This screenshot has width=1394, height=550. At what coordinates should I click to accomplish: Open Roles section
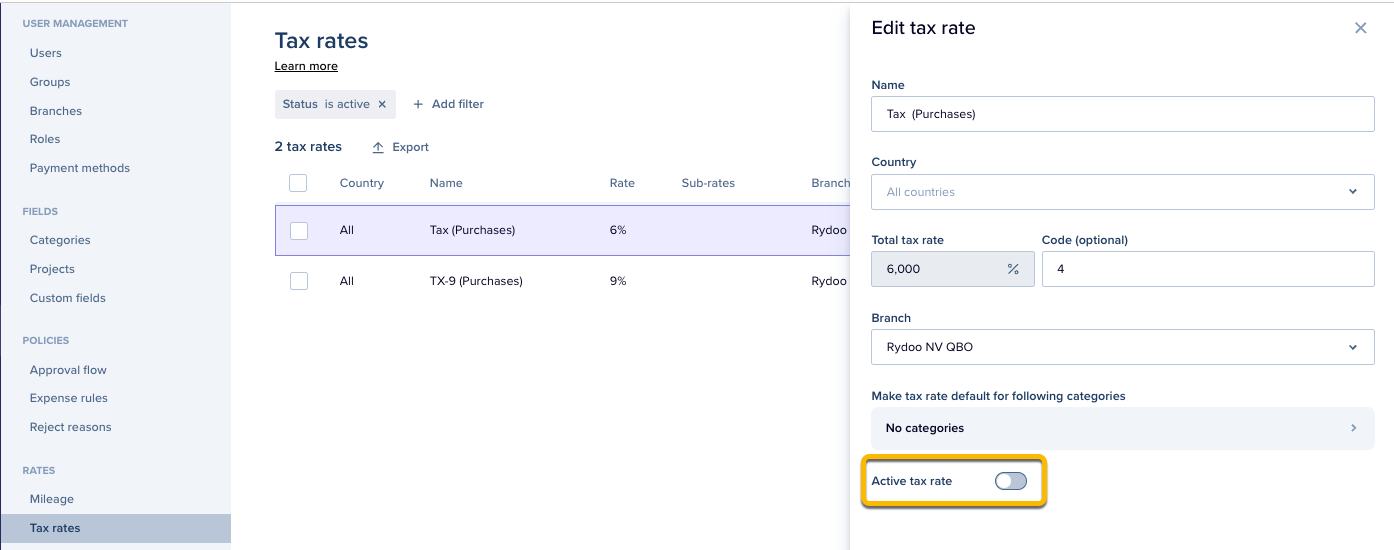pos(45,139)
